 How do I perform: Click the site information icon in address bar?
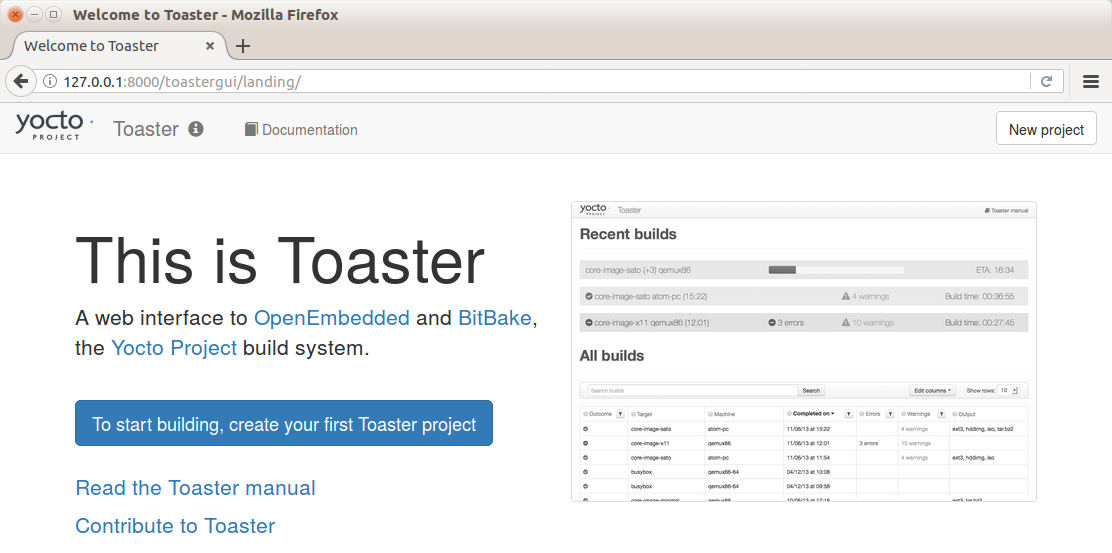point(50,82)
